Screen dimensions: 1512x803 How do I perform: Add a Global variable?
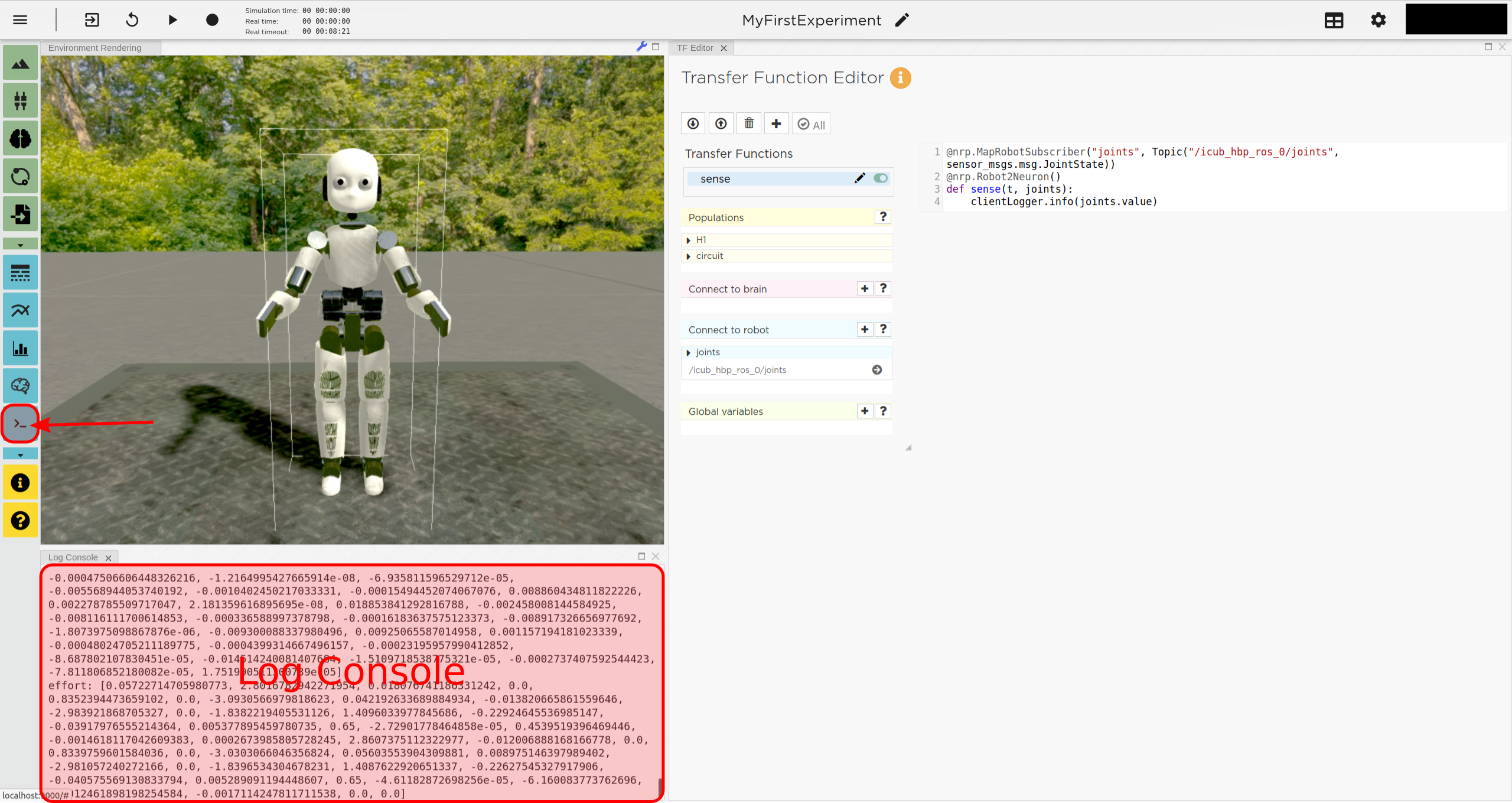pos(865,411)
